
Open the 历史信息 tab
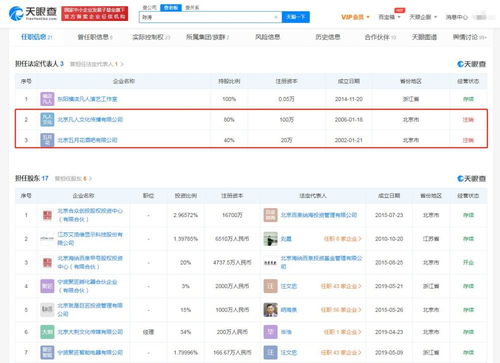328,37
